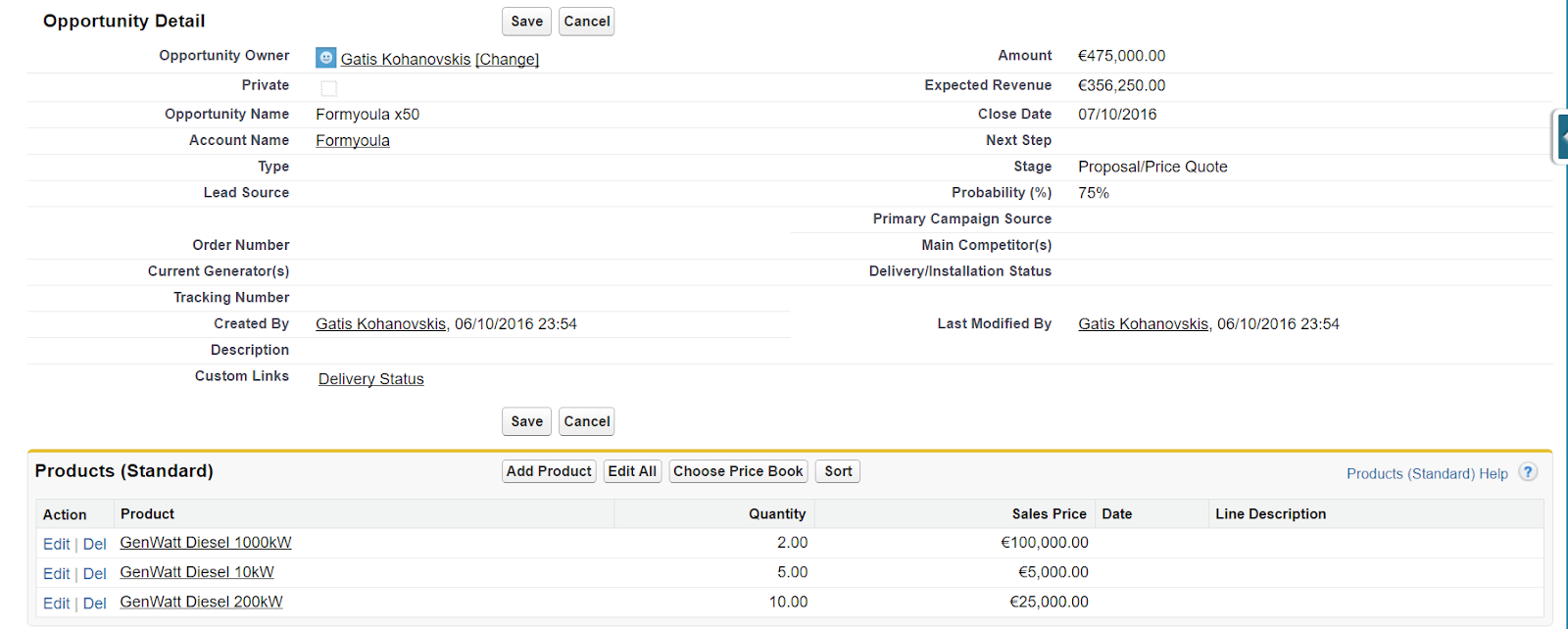Click the Current Generator(s) label
Image resolution: width=1568 pixels, height=629 pixels.
pos(219,271)
